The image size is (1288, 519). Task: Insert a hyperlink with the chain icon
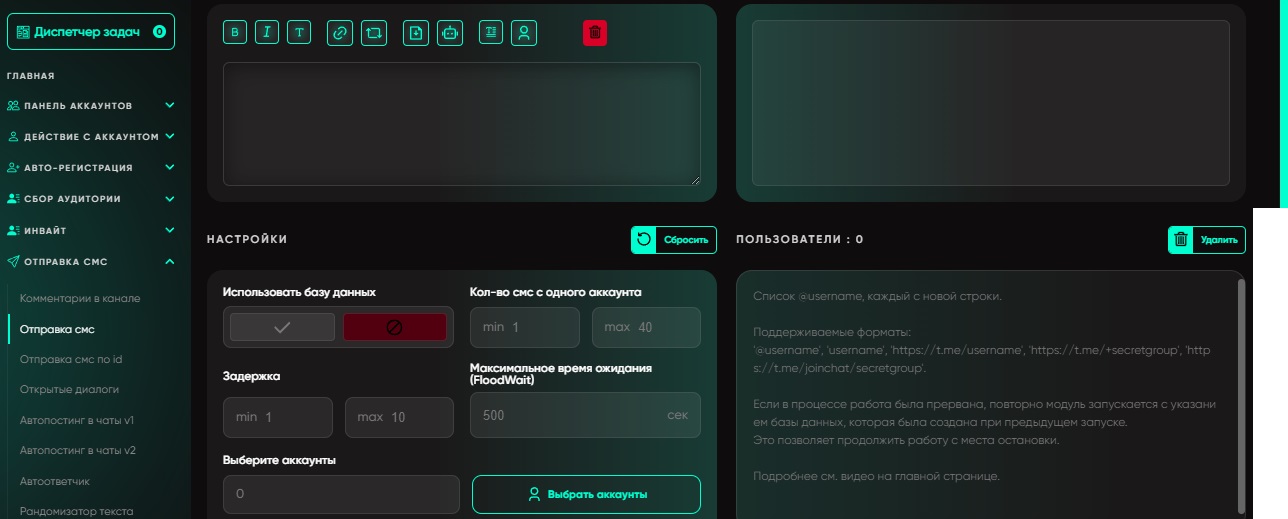[340, 33]
